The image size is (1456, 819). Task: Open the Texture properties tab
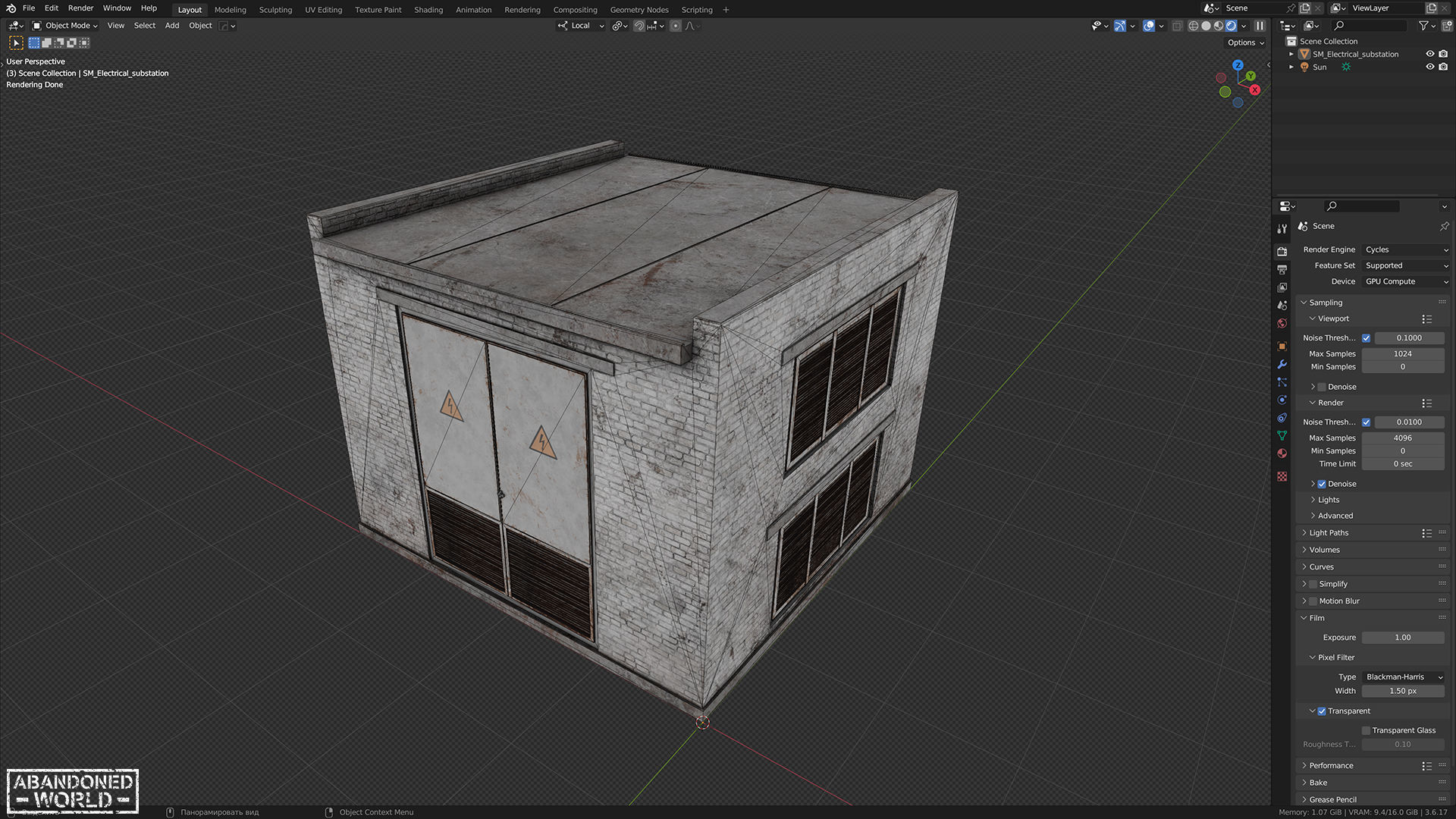point(1282,476)
